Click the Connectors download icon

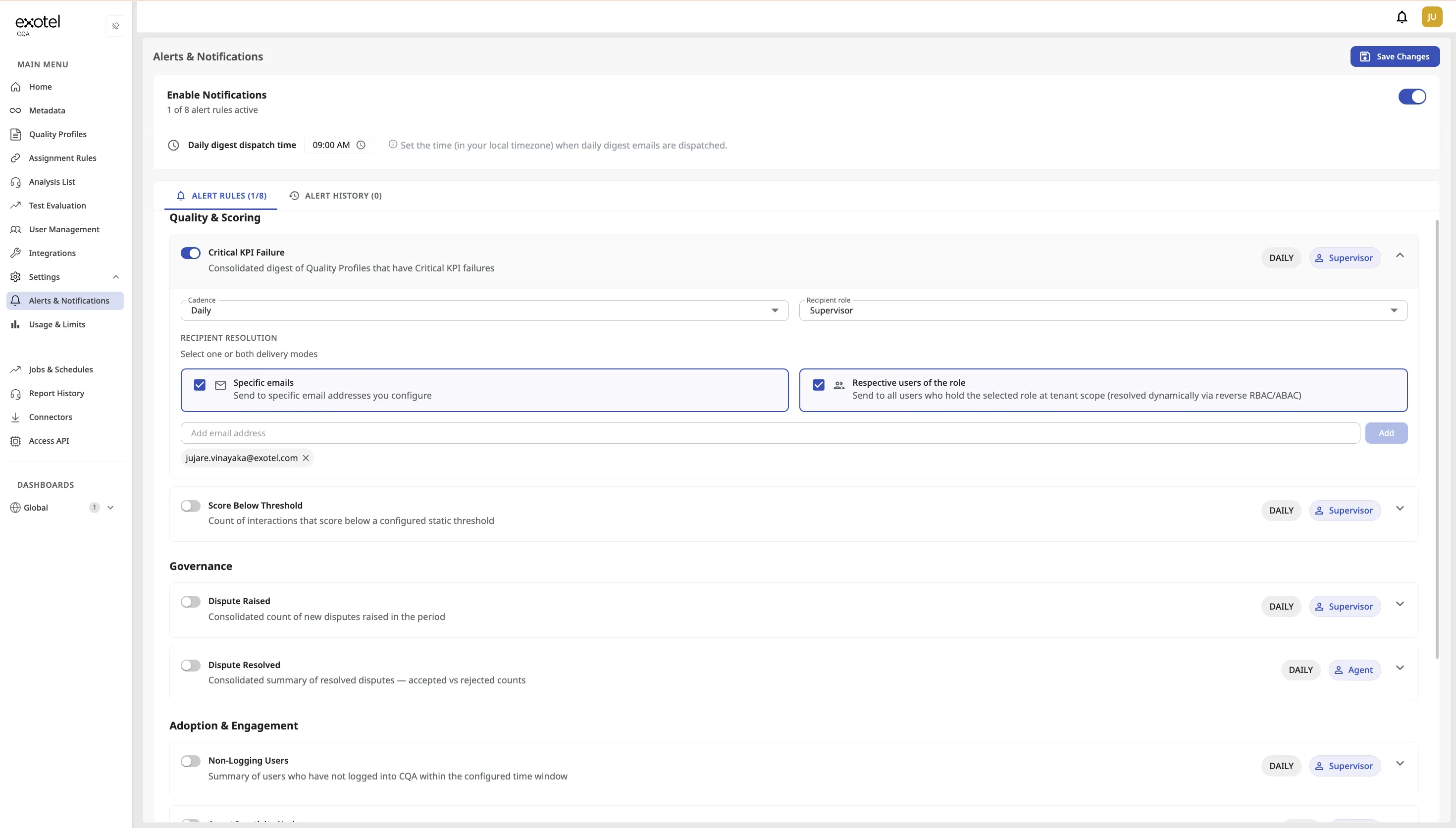(x=16, y=417)
